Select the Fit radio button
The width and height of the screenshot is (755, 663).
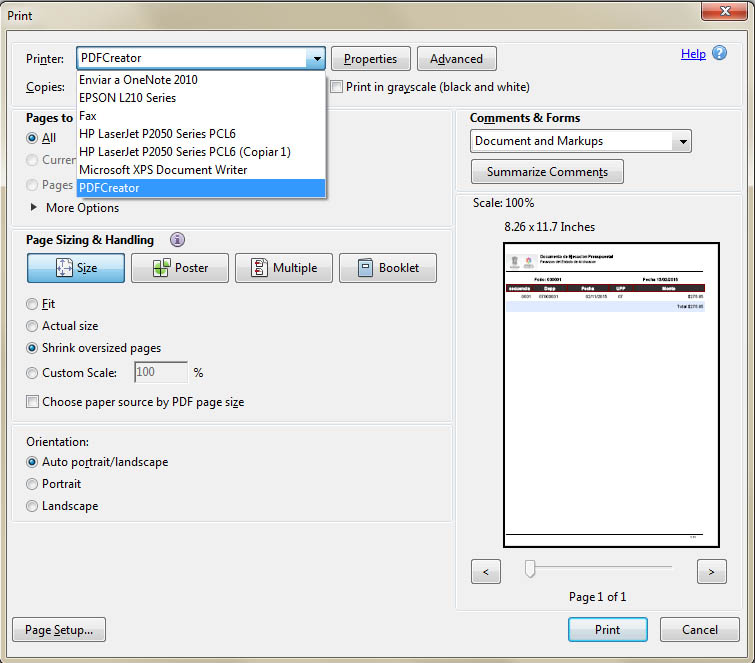click(x=32, y=304)
